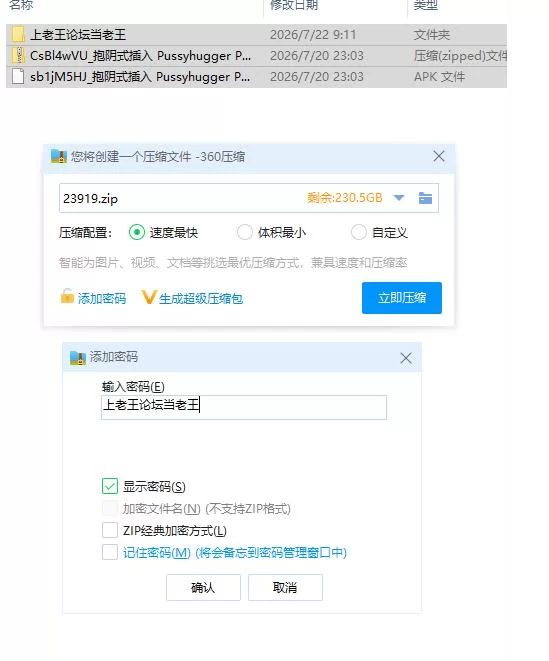Close the 添加密码 dialog
Screen dimensions: 549x661
(x=406, y=358)
